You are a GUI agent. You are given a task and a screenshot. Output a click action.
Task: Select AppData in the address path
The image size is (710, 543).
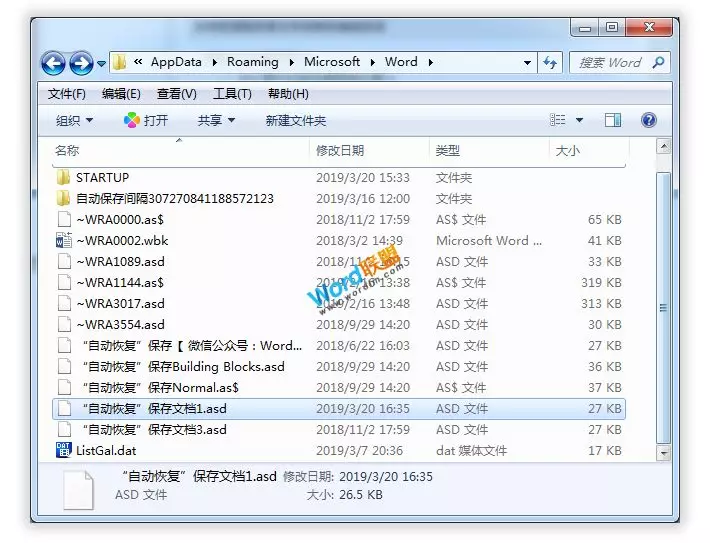176,62
